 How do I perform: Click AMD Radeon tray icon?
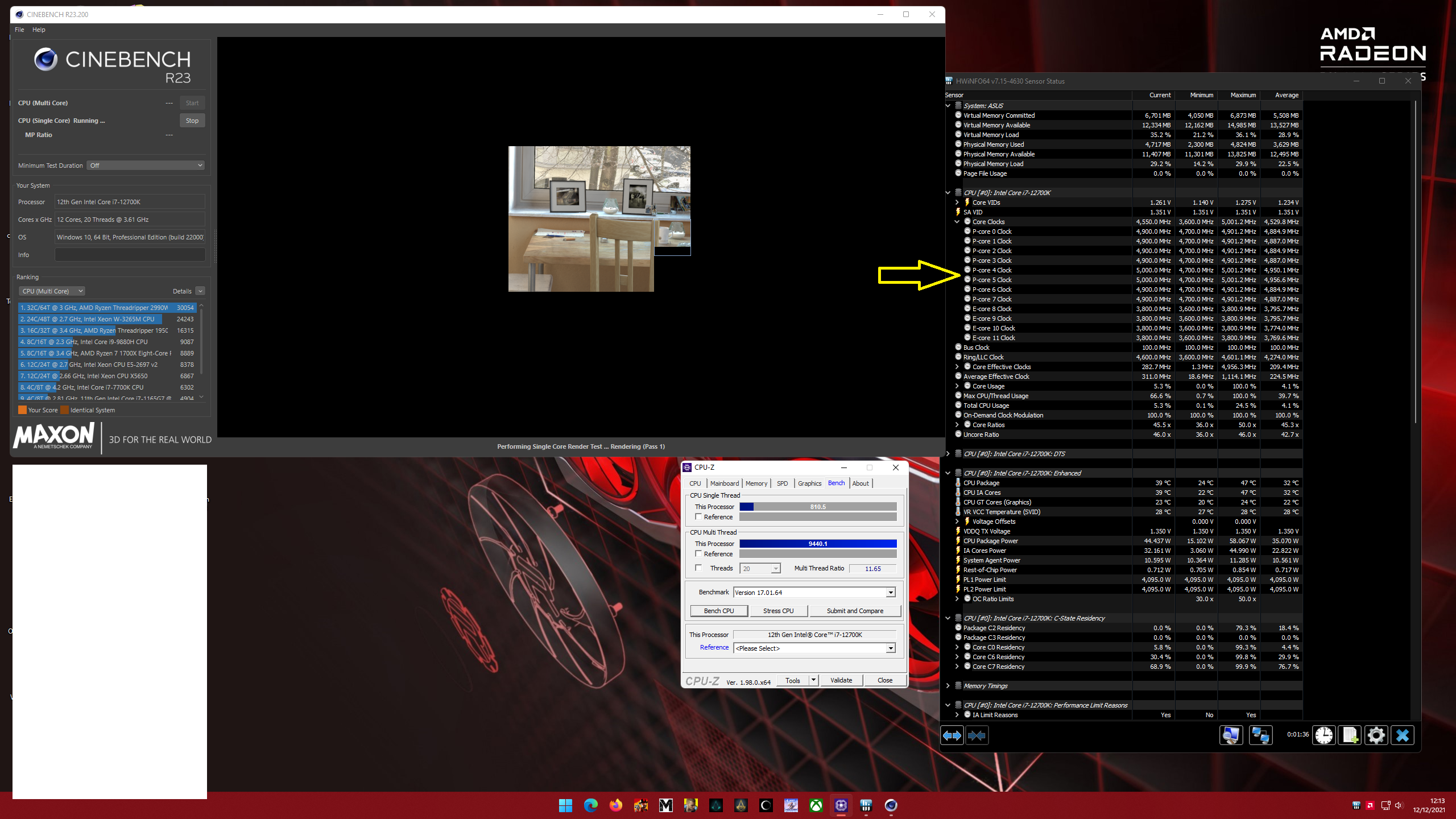1370,805
